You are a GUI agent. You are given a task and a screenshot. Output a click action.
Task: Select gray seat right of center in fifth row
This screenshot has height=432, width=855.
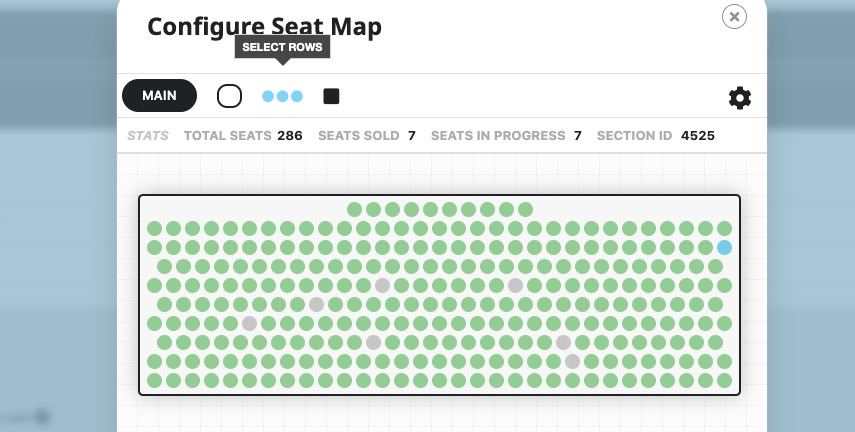pos(515,285)
